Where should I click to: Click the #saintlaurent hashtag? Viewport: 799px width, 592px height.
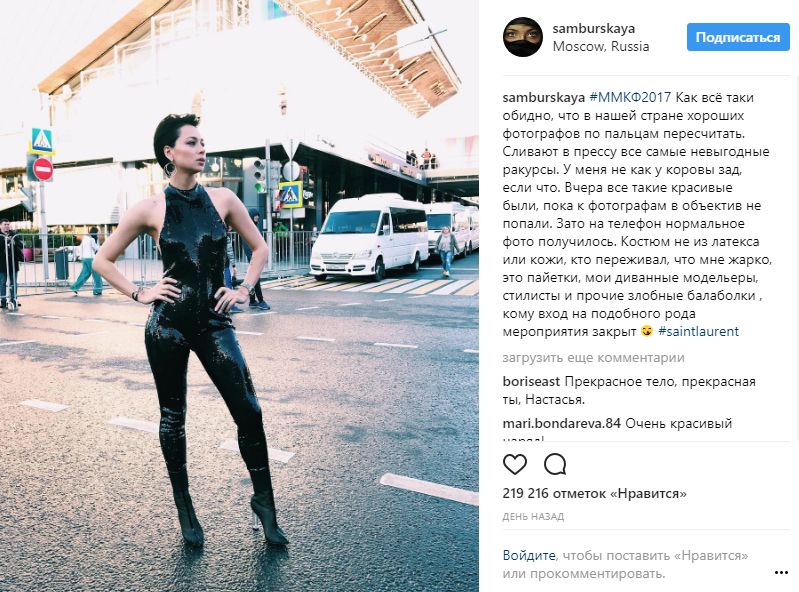pos(698,331)
